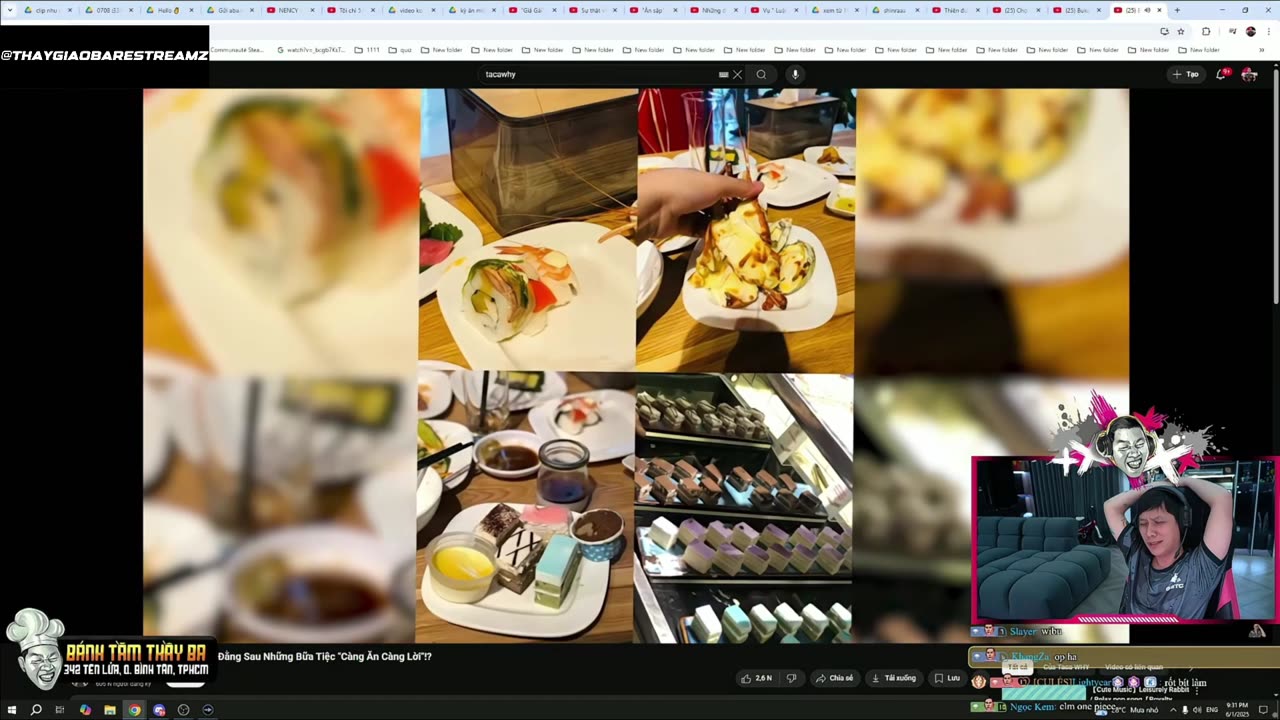Open the volume control in system tray
Screen dimensions: 1280x720
point(1197,710)
